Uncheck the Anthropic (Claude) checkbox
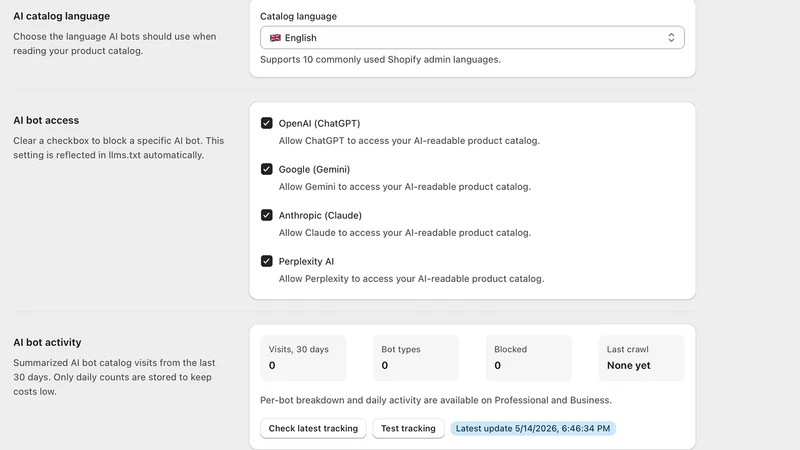The image size is (800, 450). pyautogui.click(x=266, y=215)
